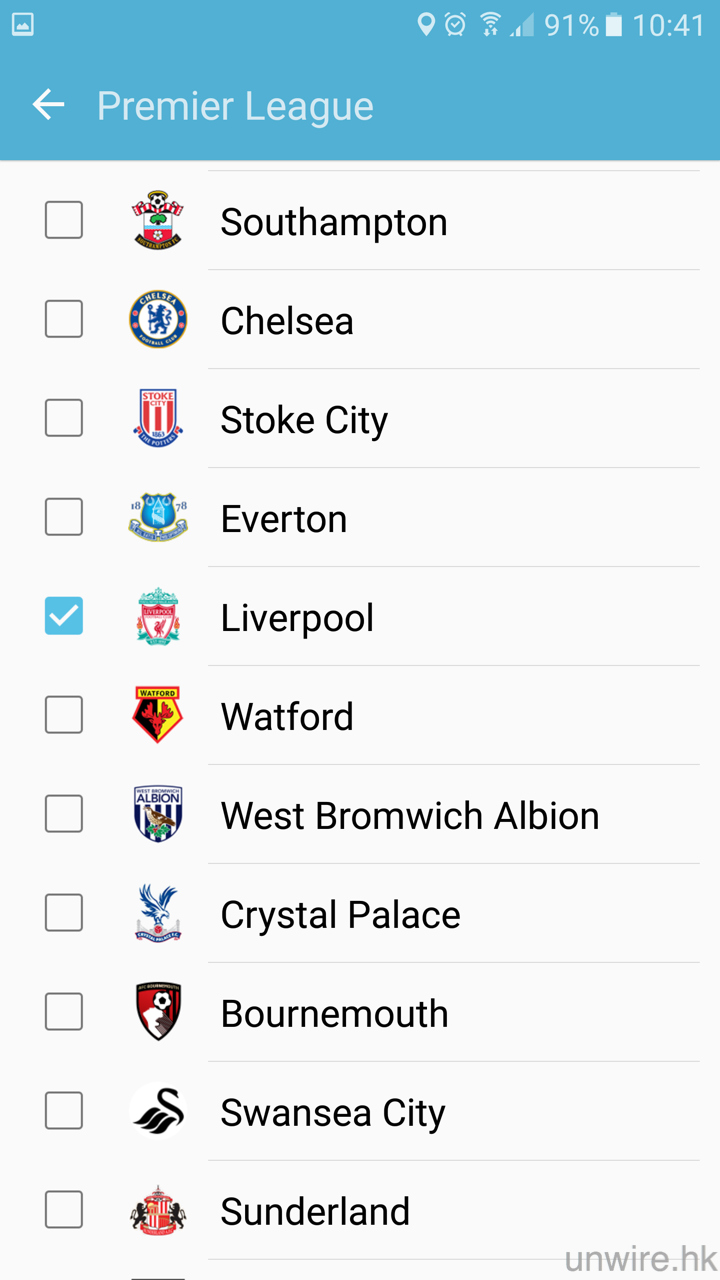Tap the Stoke City crest icon
This screenshot has height=1280, width=720.
tap(158, 418)
